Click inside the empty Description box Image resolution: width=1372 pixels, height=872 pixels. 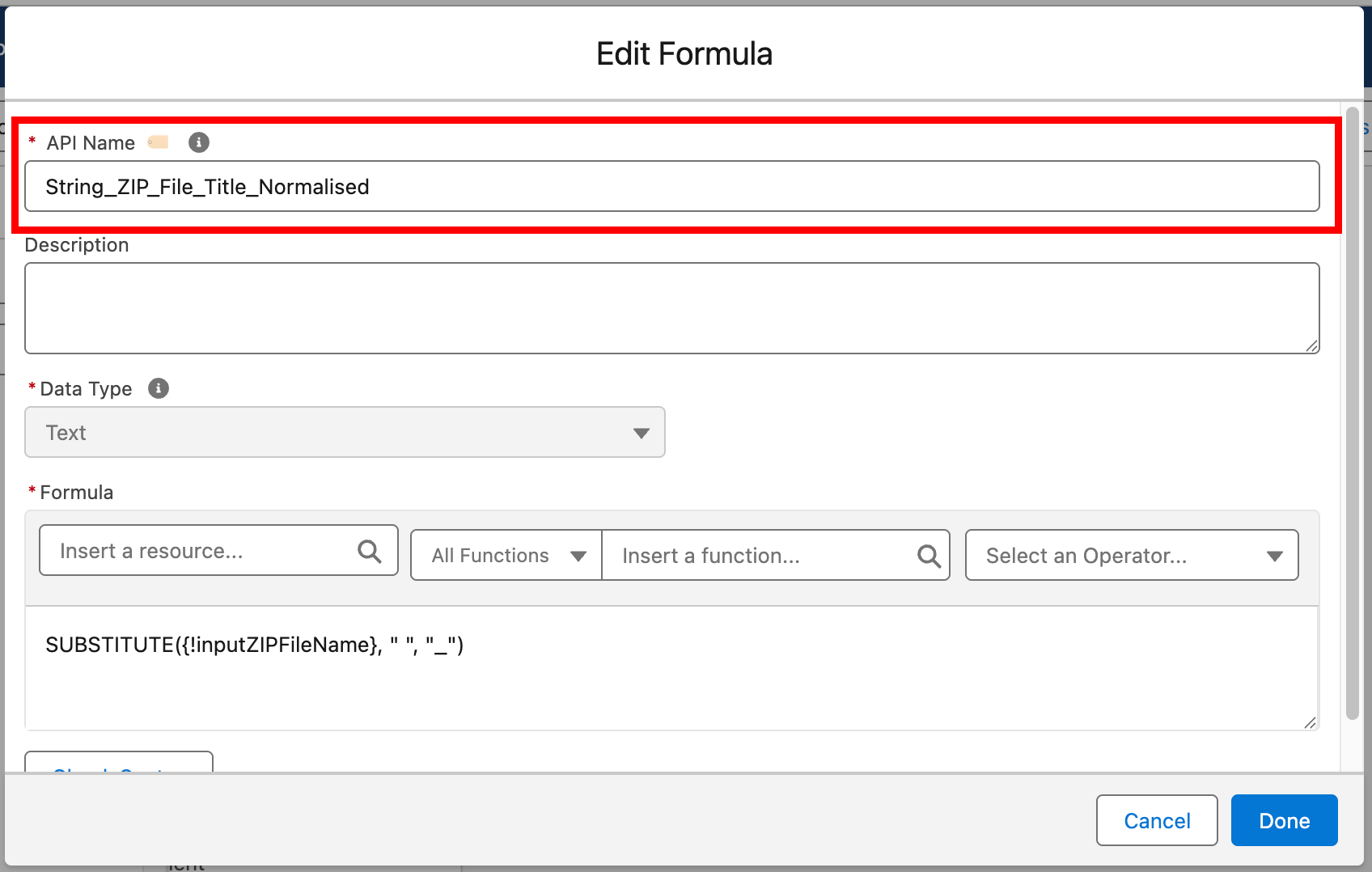[x=671, y=307]
